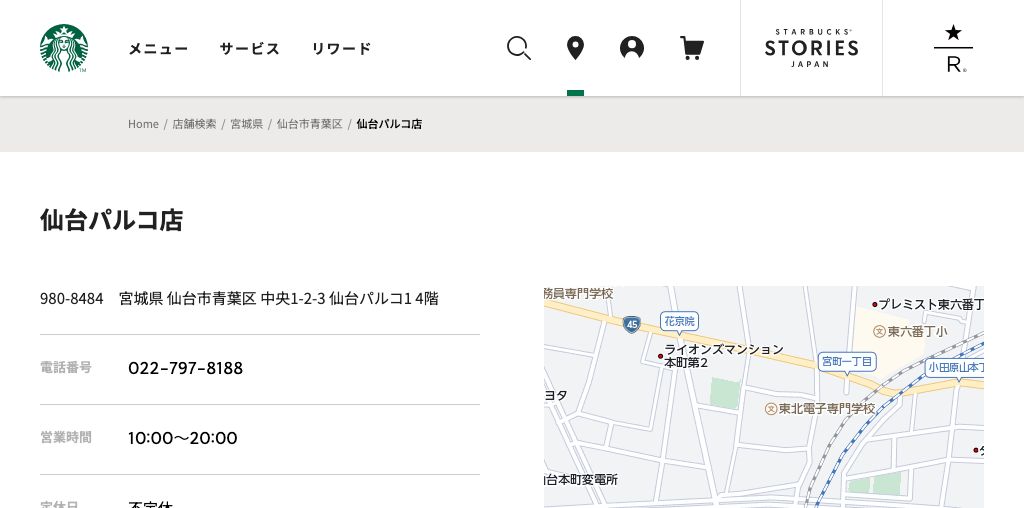Click the Starbucks siren logo

(63, 48)
